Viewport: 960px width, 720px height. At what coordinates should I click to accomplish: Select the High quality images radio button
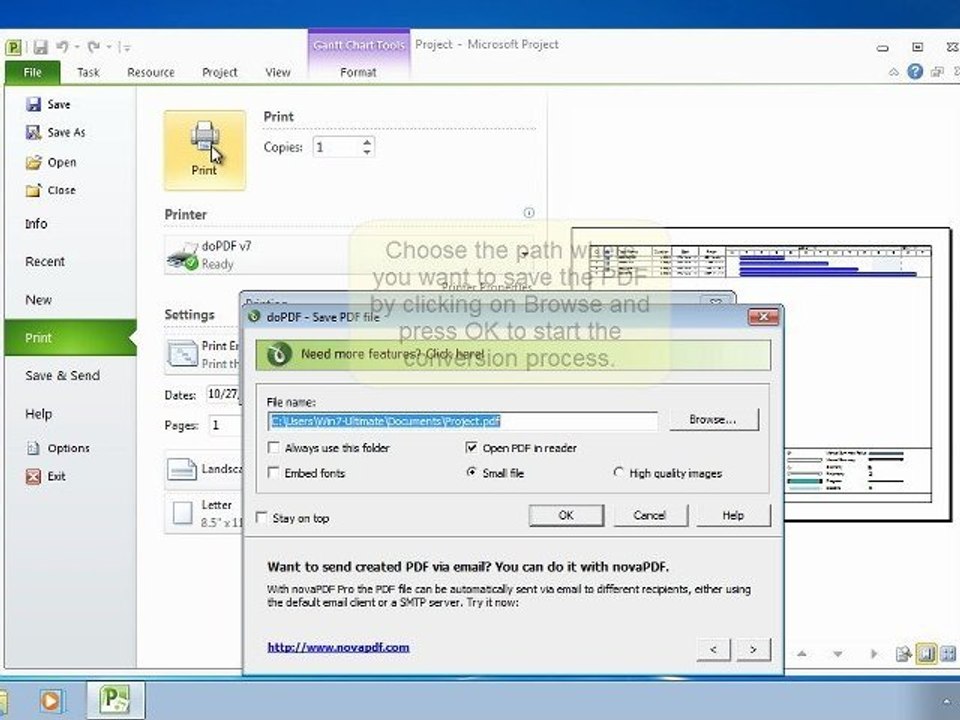click(x=618, y=473)
